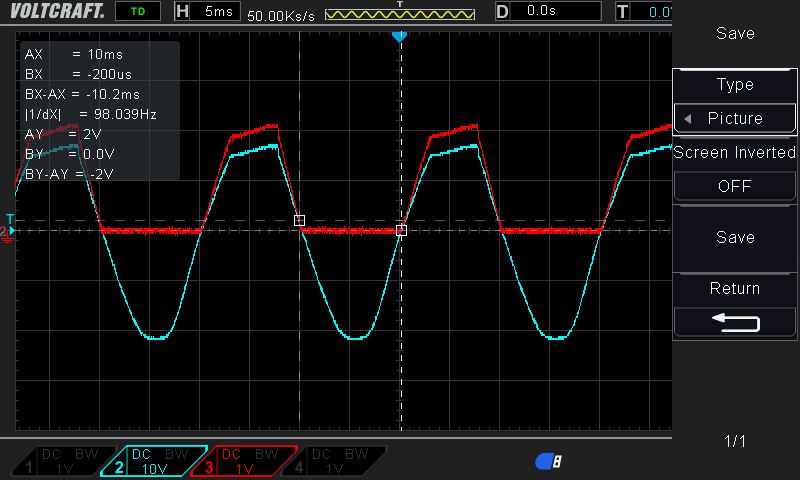Screen dimensions: 800x480
Task: Select the left cursor square marker
Action: (x=299, y=220)
